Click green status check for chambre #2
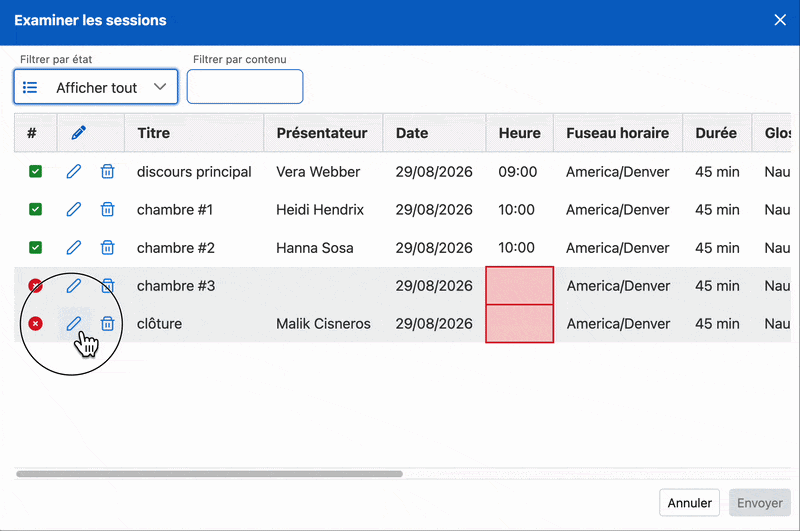The height and width of the screenshot is (531, 800). [35, 247]
